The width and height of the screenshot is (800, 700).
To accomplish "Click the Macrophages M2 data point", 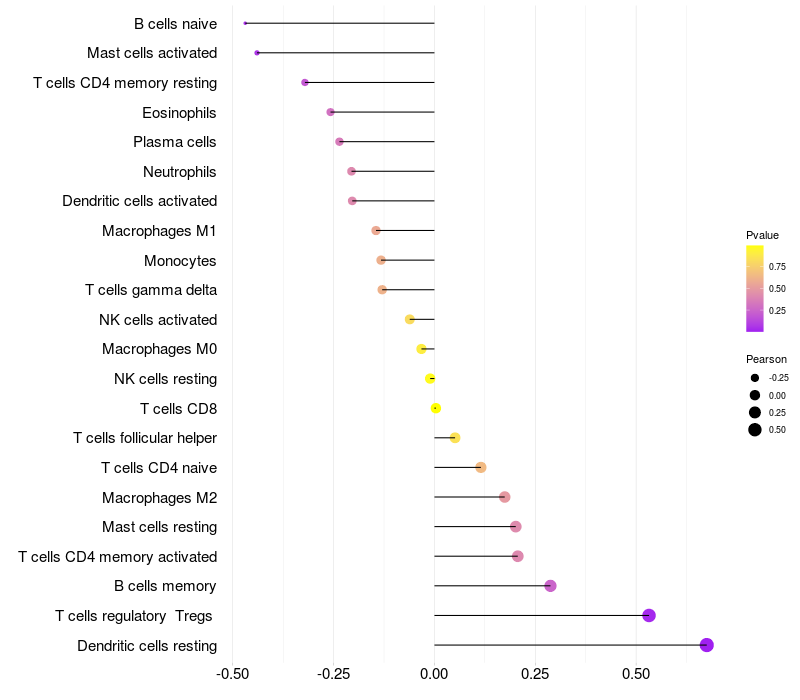I will point(505,497).
